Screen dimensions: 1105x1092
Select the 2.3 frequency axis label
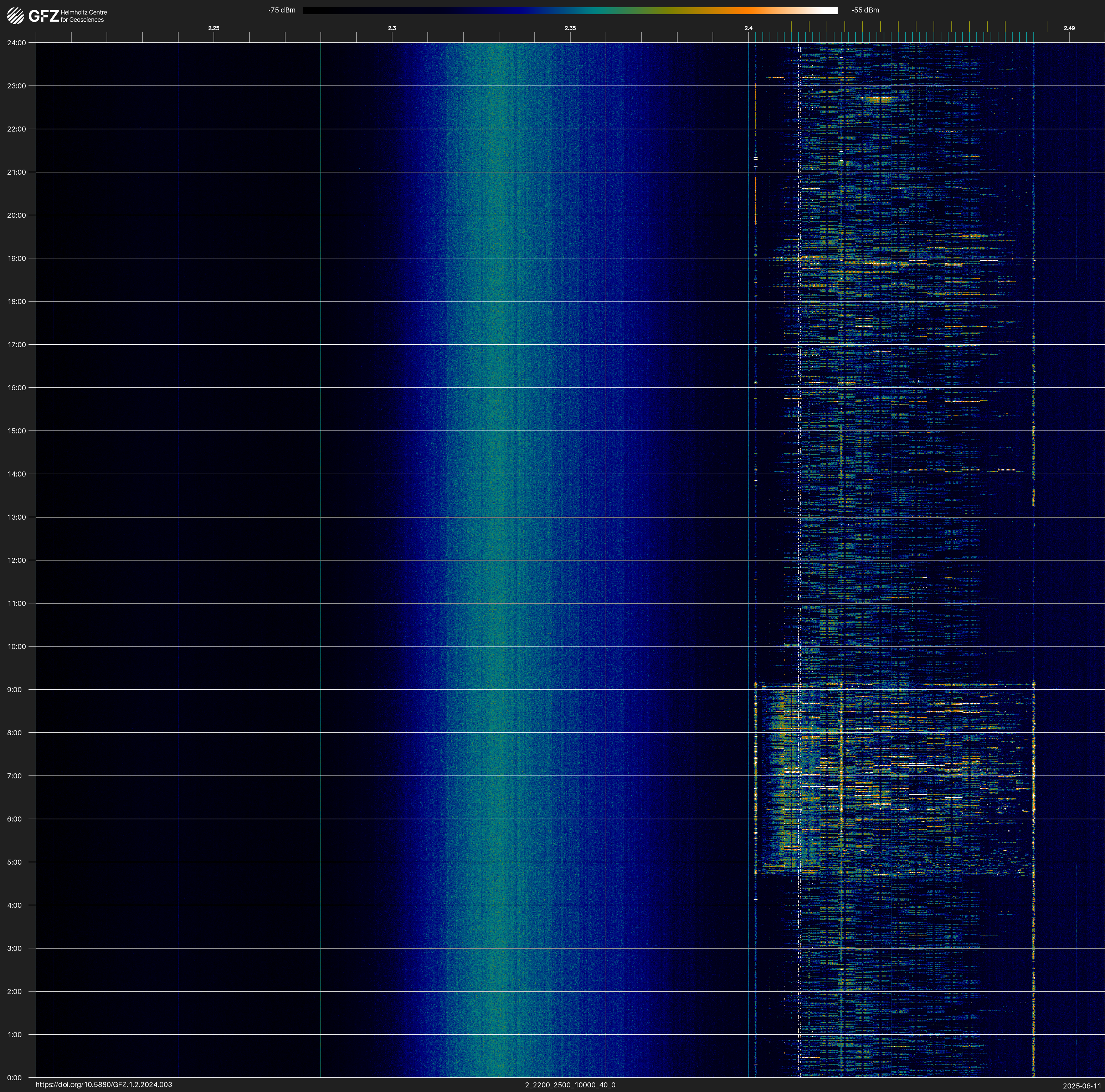click(392, 28)
